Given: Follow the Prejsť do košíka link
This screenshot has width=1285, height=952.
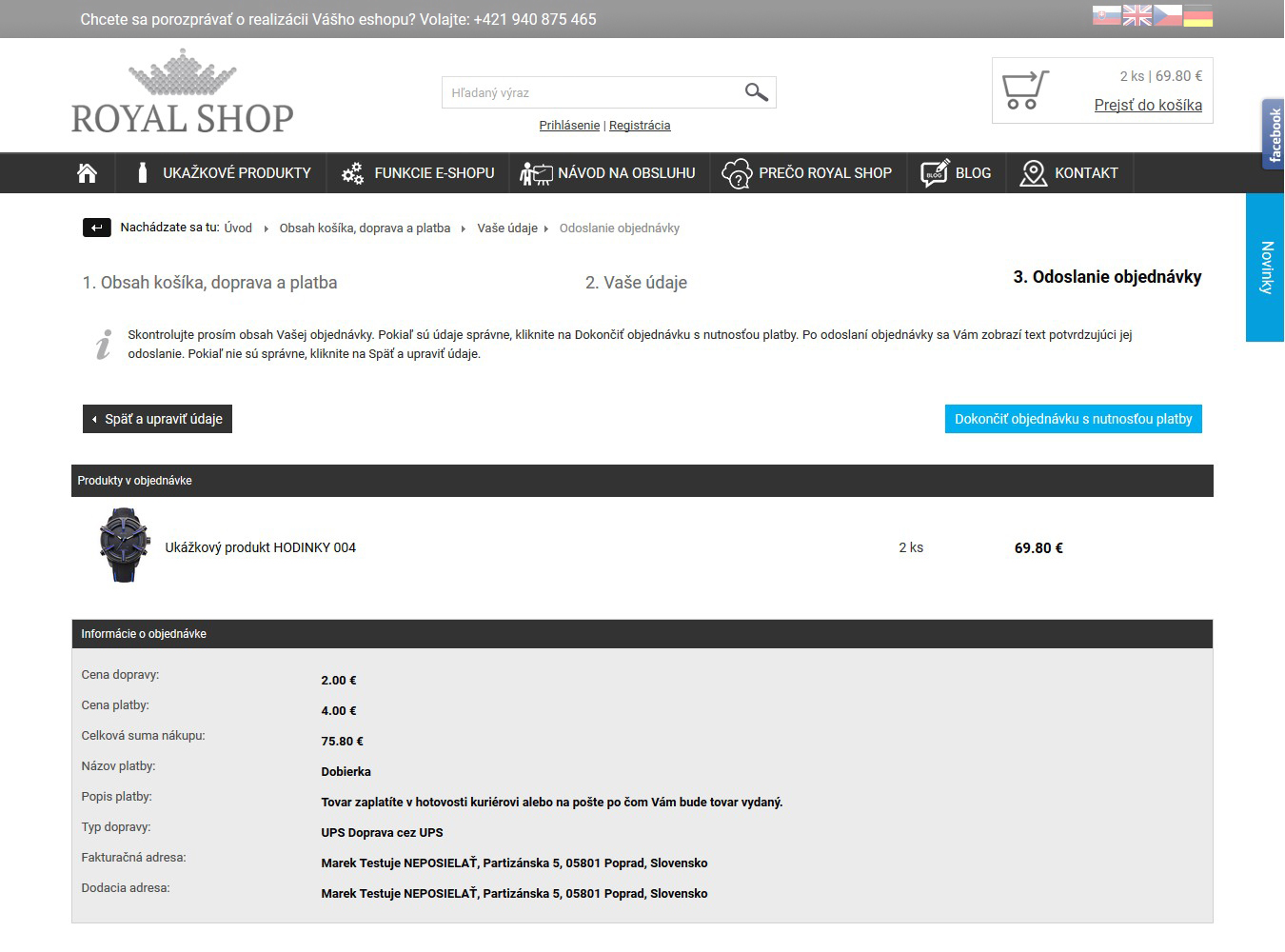Looking at the screenshot, I should (x=1147, y=106).
